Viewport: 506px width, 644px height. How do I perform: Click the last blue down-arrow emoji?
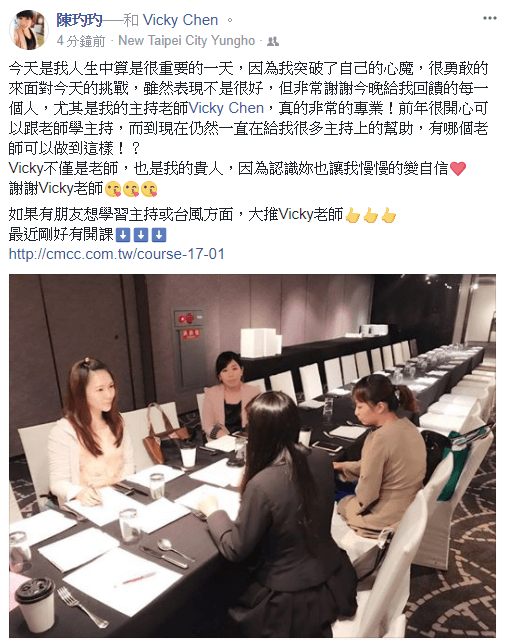click(159, 235)
